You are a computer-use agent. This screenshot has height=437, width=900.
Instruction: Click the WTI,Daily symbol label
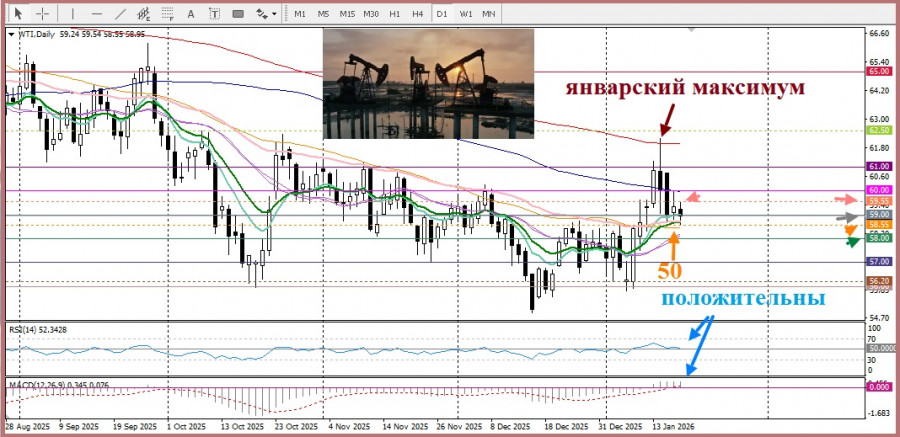coord(36,34)
